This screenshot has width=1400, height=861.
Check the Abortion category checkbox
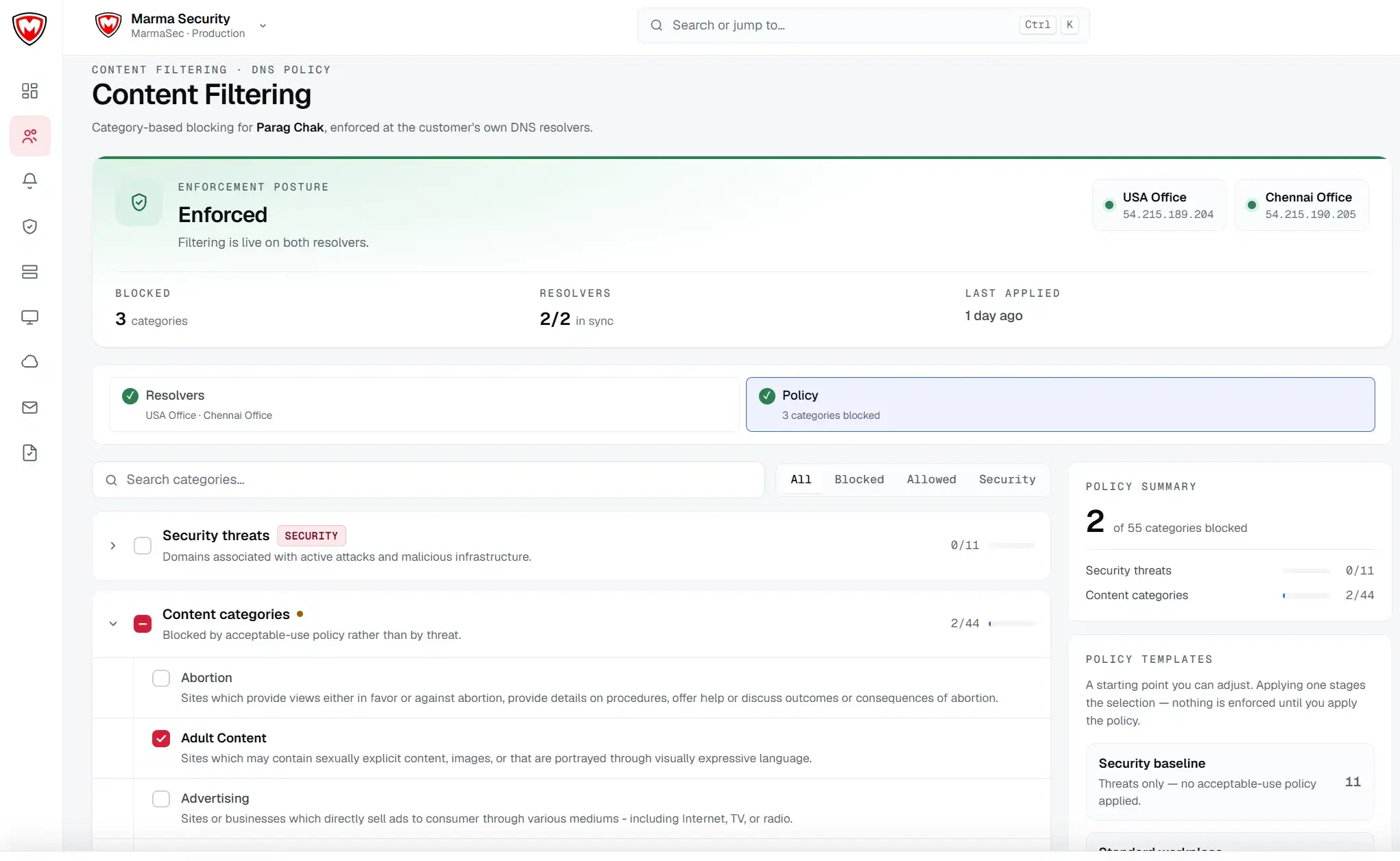161,678
